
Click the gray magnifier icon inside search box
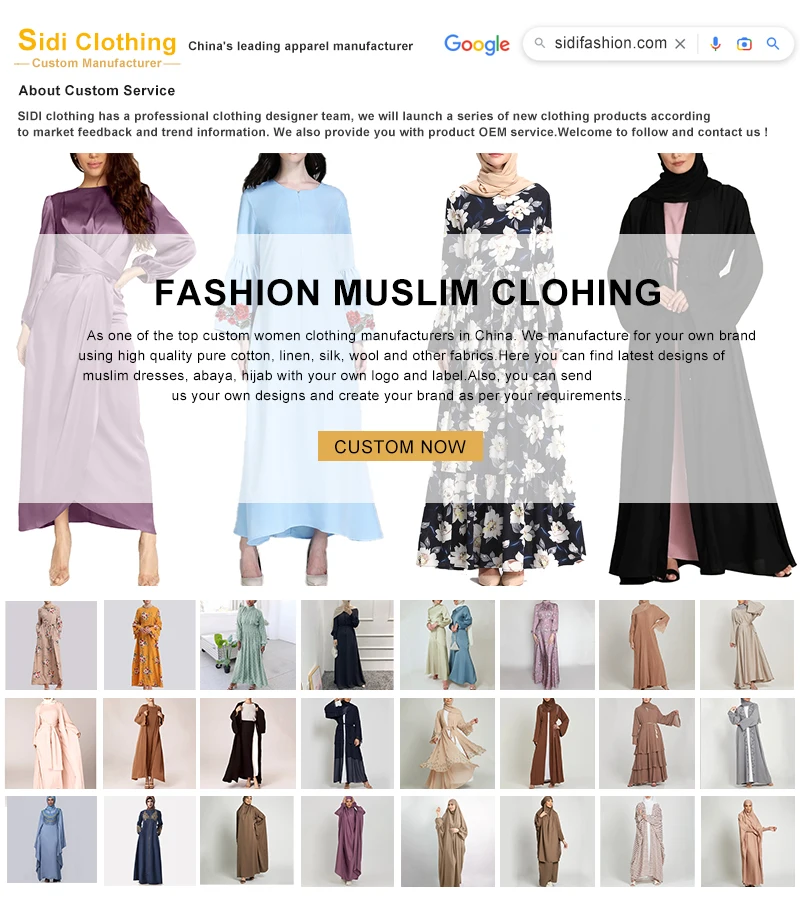coord(539,43)
